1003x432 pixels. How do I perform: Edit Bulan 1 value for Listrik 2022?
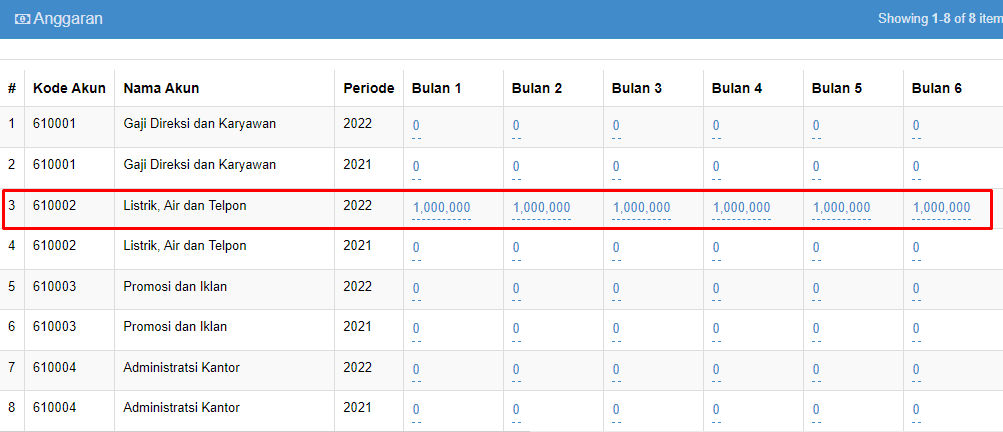coord(441,207)
